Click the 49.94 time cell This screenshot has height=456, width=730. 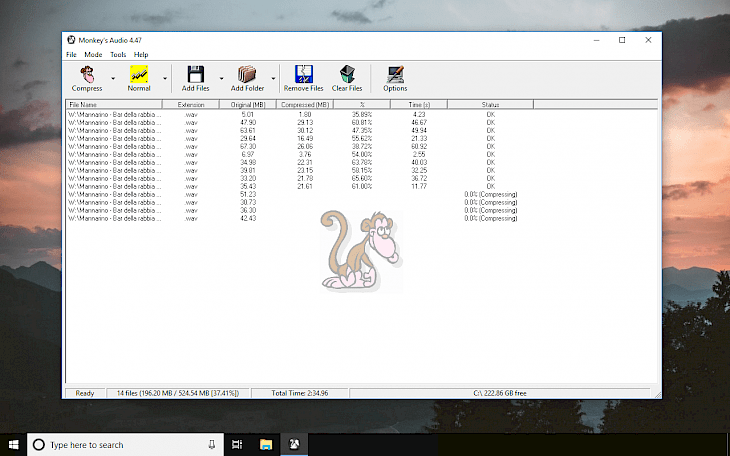point(419,130)
